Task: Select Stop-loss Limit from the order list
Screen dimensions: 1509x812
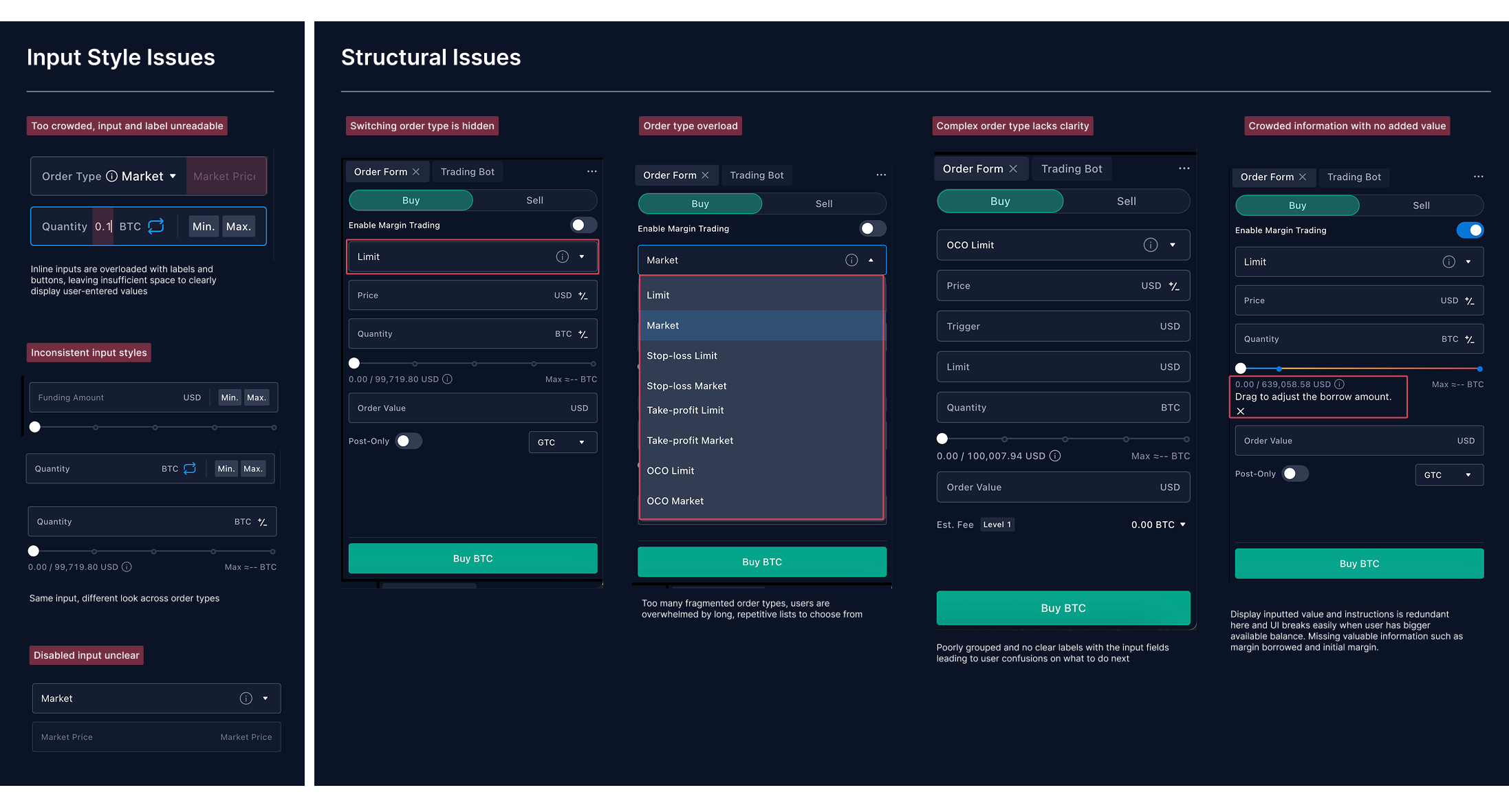Action: 682,355
